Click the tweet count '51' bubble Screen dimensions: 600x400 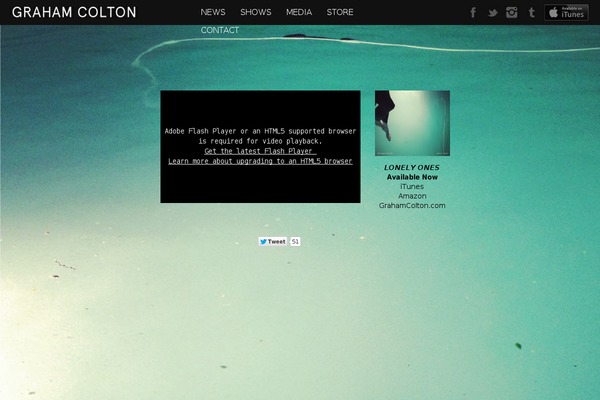click(x=295, y=242)
